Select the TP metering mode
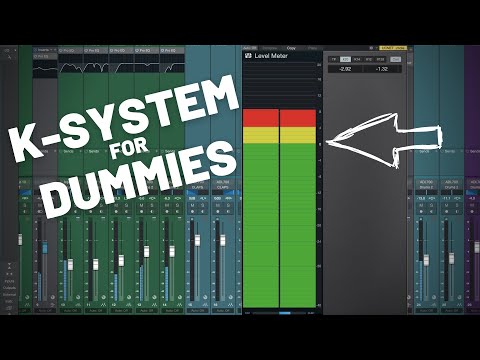The height and width of the screenshot is (360, 480). (334, 59)
